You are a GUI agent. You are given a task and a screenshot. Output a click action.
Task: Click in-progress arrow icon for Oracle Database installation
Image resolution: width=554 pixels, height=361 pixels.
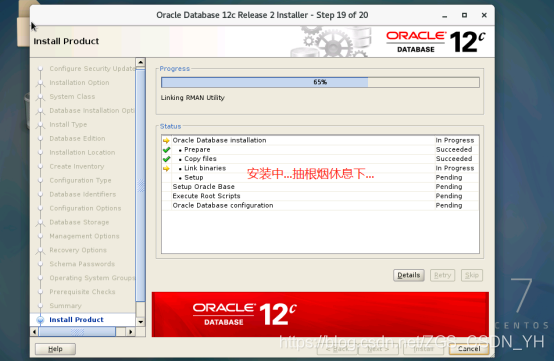pos(166,140)
